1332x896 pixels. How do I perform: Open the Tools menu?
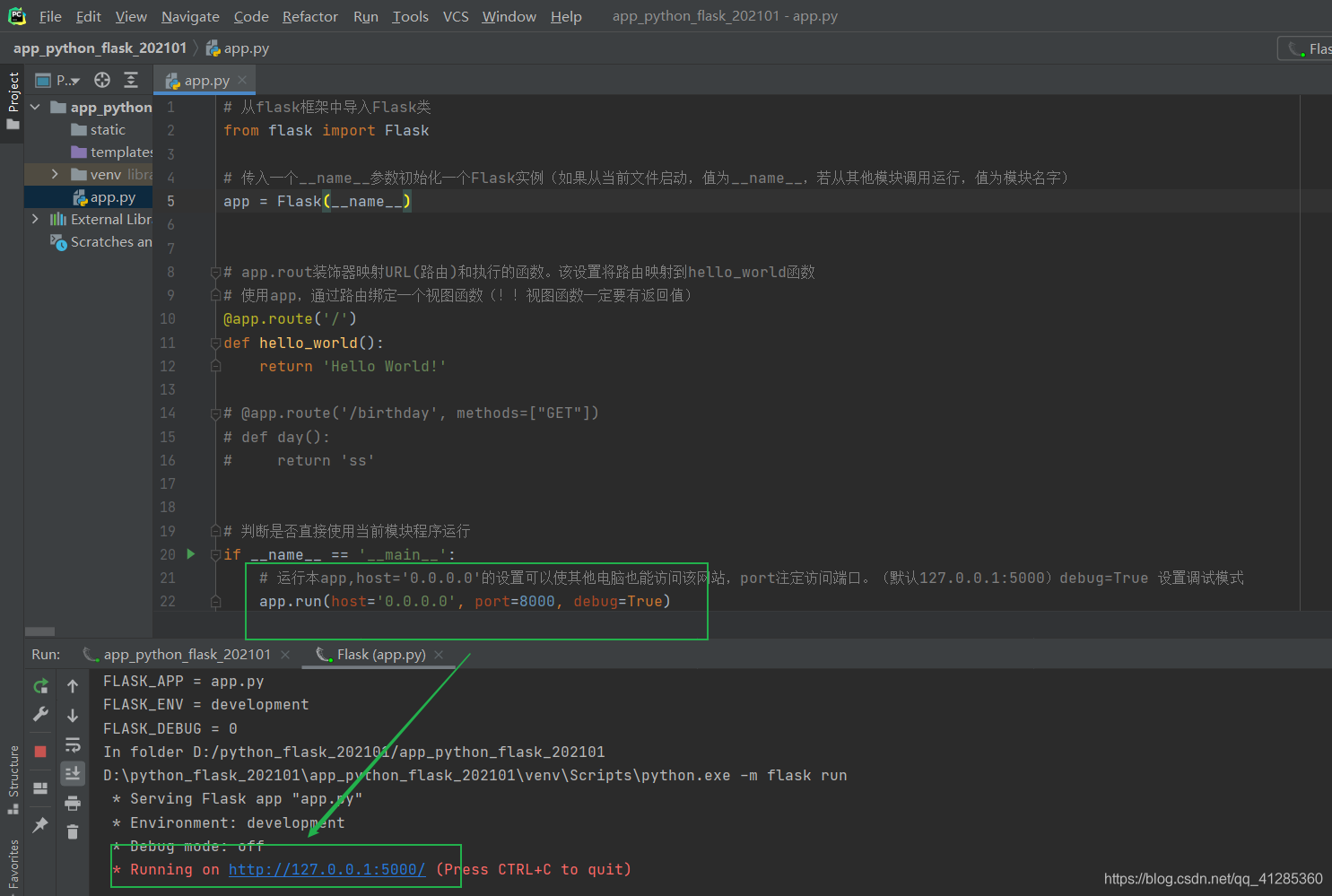[410, 16]
